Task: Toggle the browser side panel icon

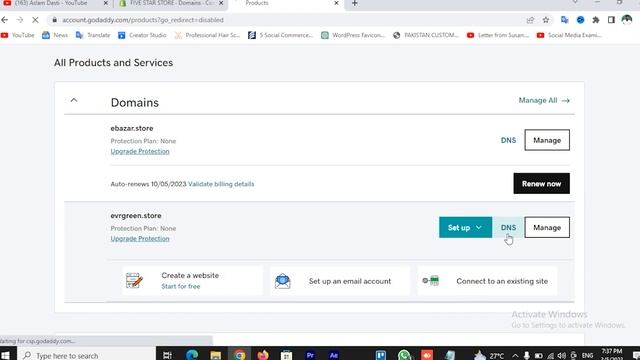Action: coord(611,20)
